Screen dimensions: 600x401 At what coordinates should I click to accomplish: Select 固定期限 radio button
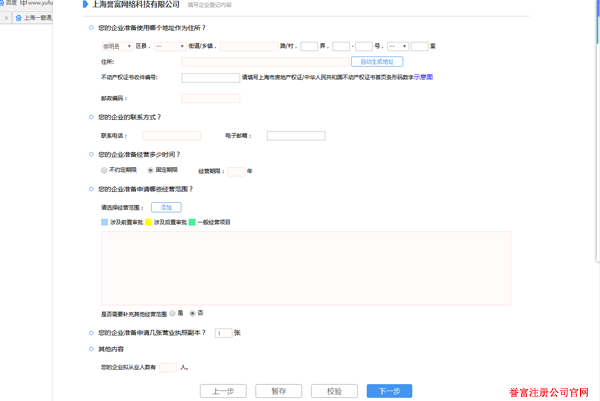(x=150, y=171)
